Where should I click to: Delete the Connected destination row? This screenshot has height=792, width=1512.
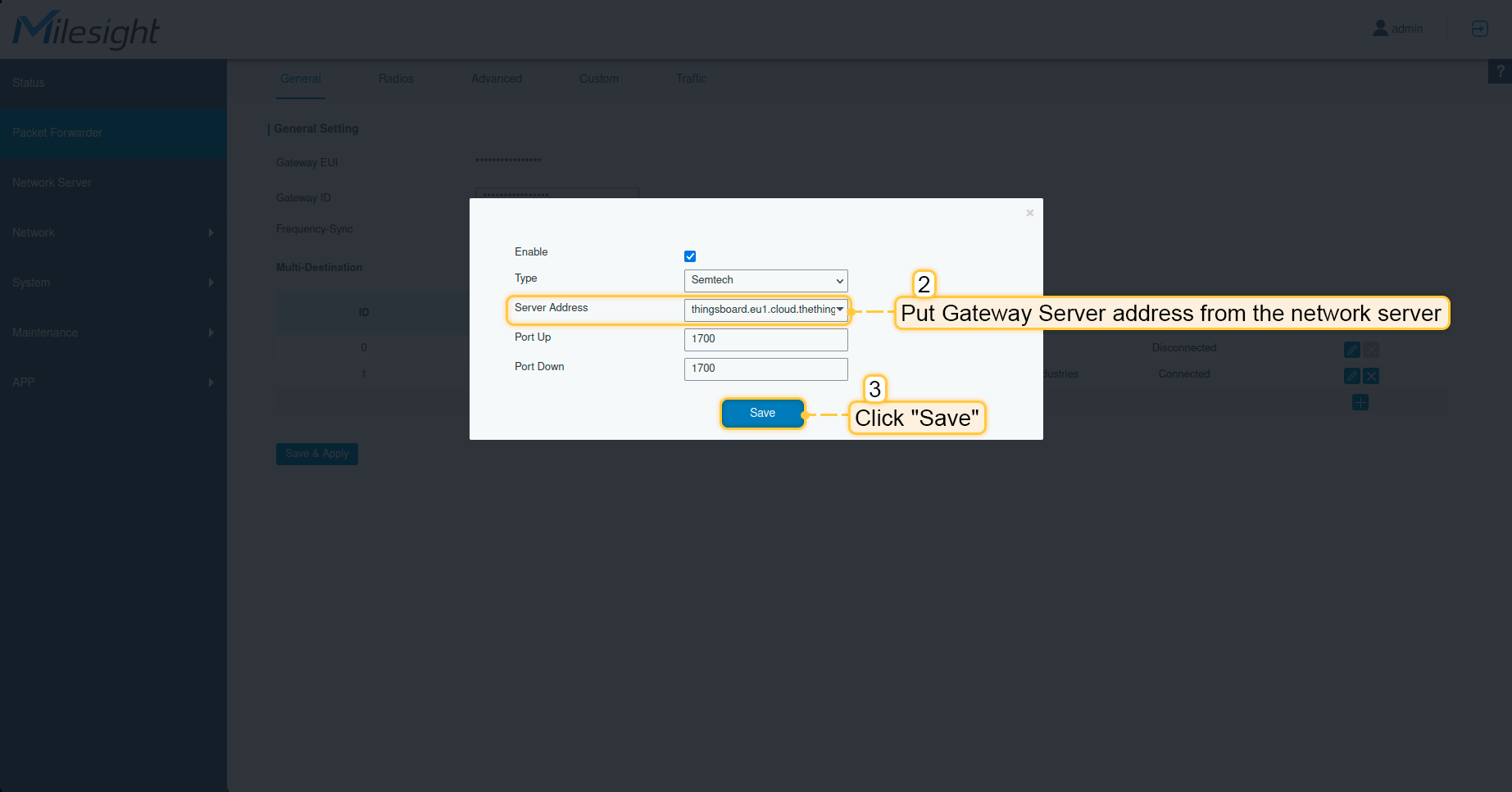click(1371, 376)
